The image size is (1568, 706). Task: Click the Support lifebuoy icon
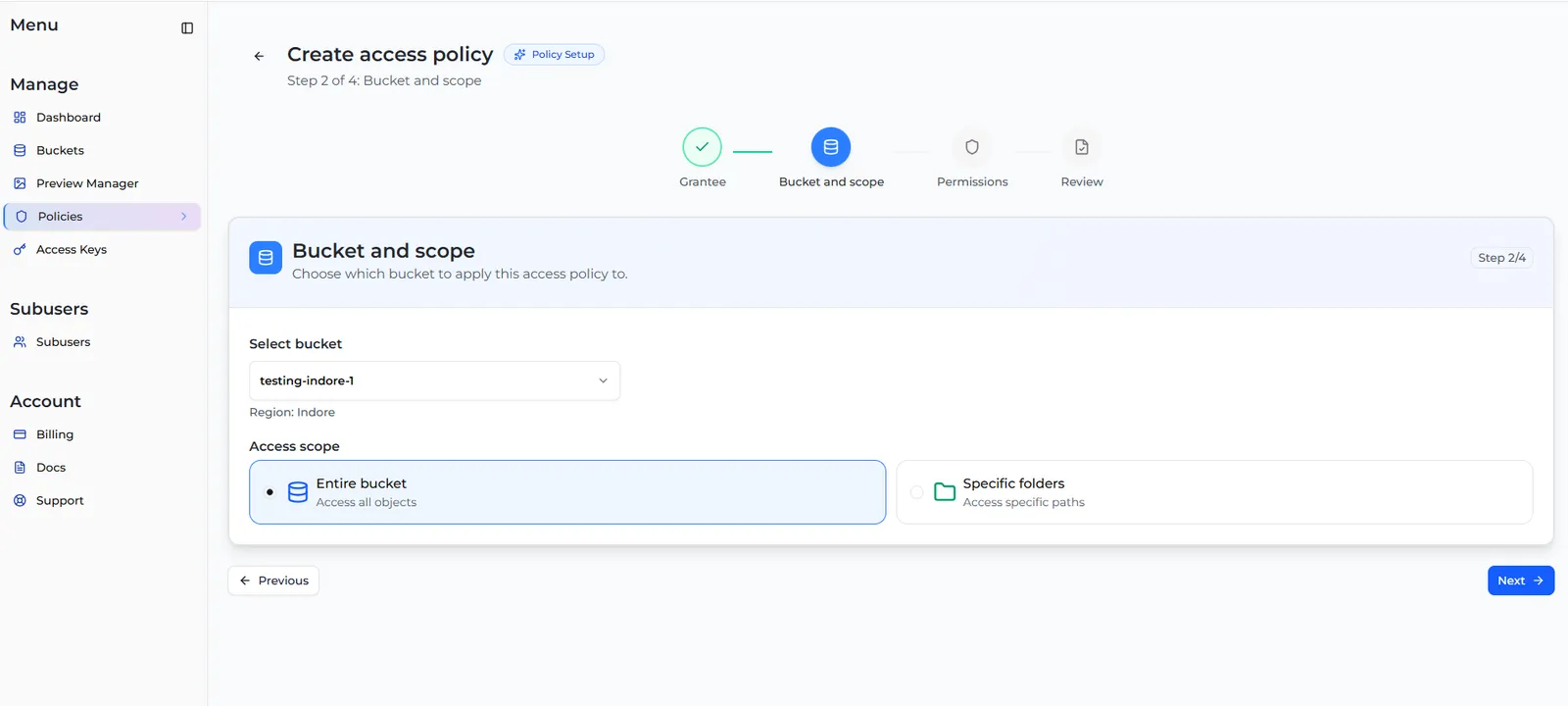[20, 501]
